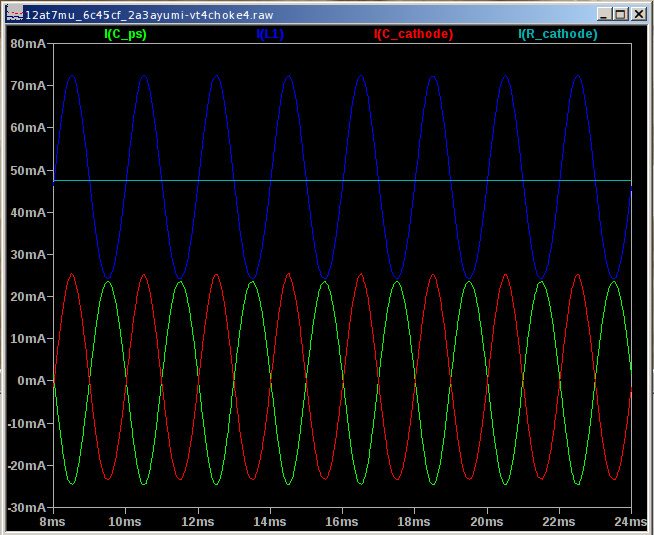Click the I(L1) blue trace label

(x=270, y=34)
